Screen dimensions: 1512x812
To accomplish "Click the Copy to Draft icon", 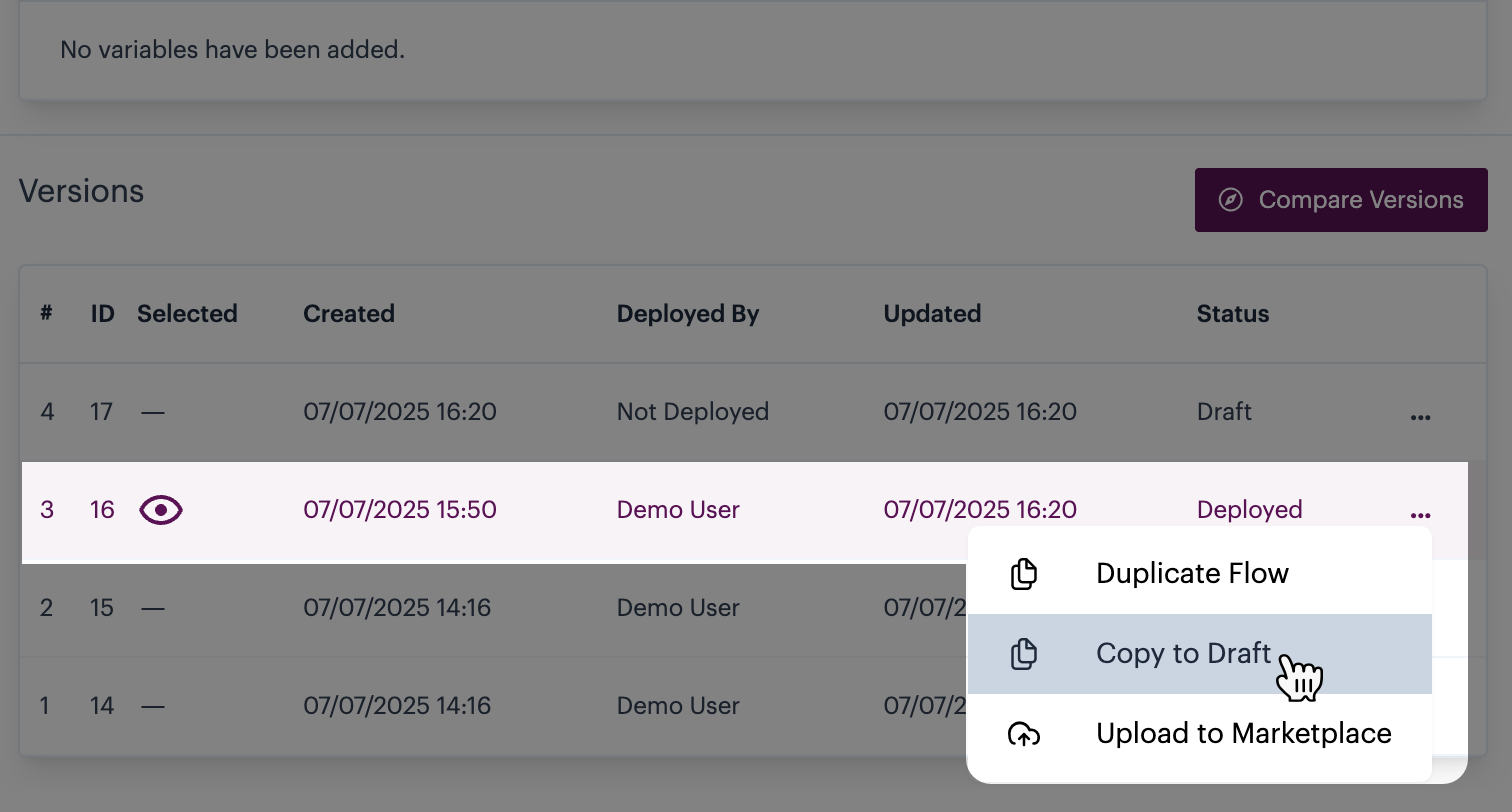I will [1023, 654].
